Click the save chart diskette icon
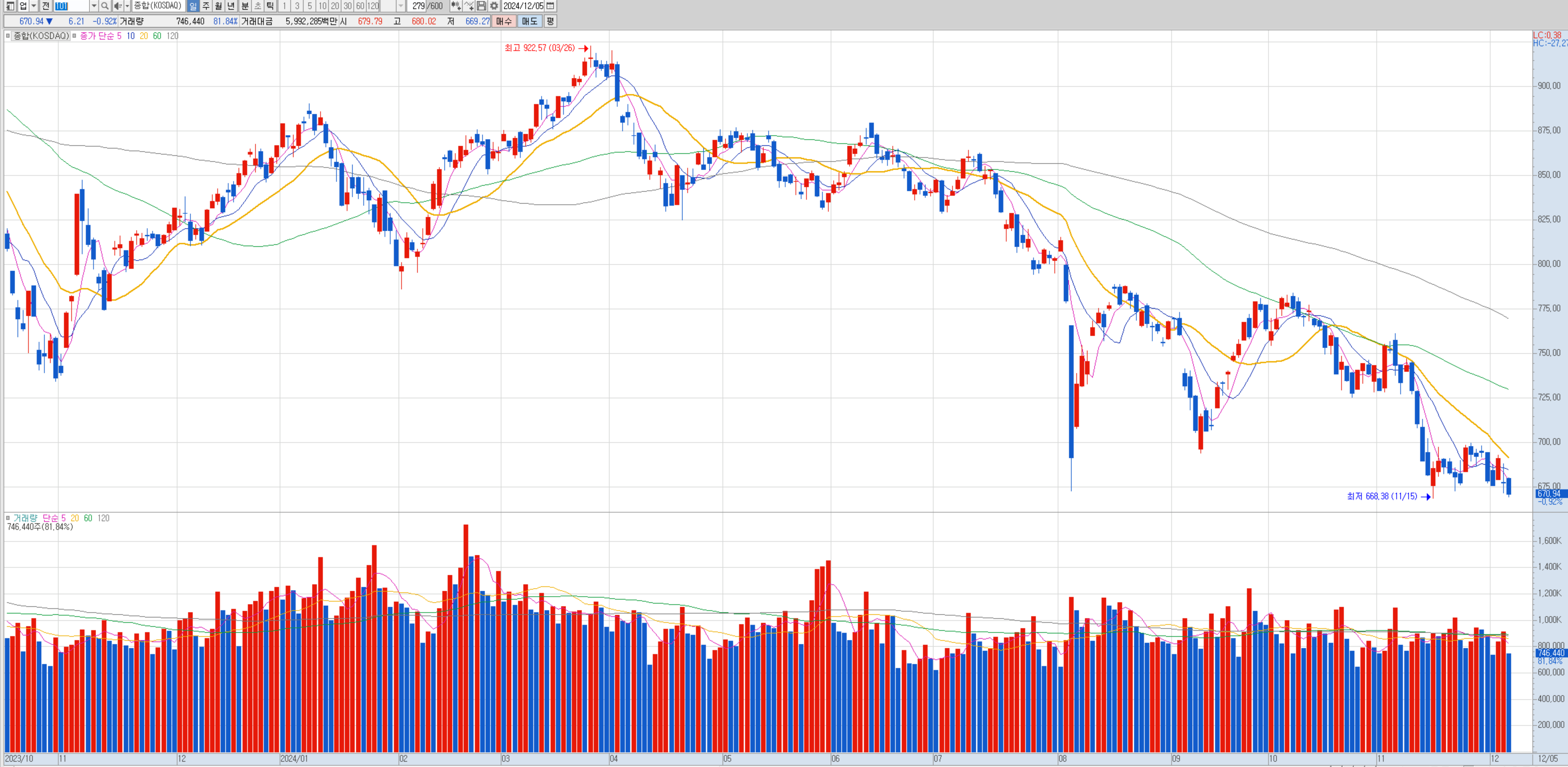The image size is (1568, 767). point(482,6)
